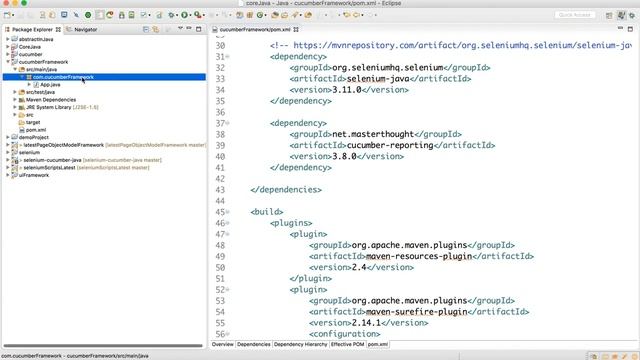Toggle the highlighted square button in main toolbar
The height and width of the screenshot is (360, 640).
pyautogui.click(x=100, y=15)
